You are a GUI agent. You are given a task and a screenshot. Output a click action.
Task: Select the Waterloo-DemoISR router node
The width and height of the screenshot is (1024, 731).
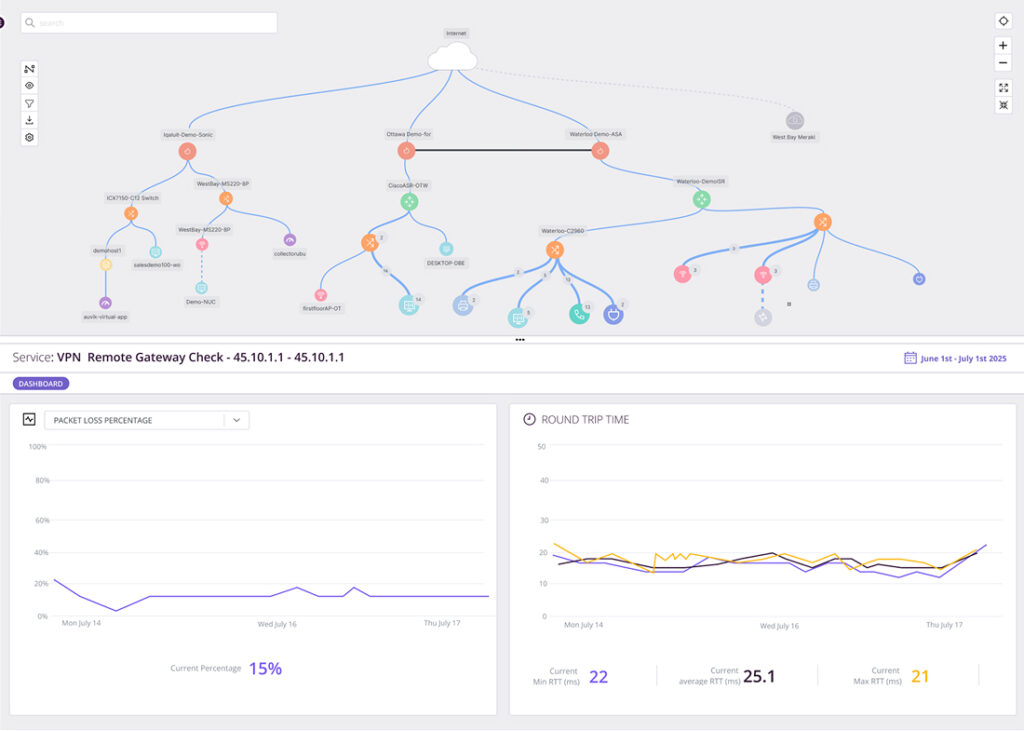coord(701,199)
